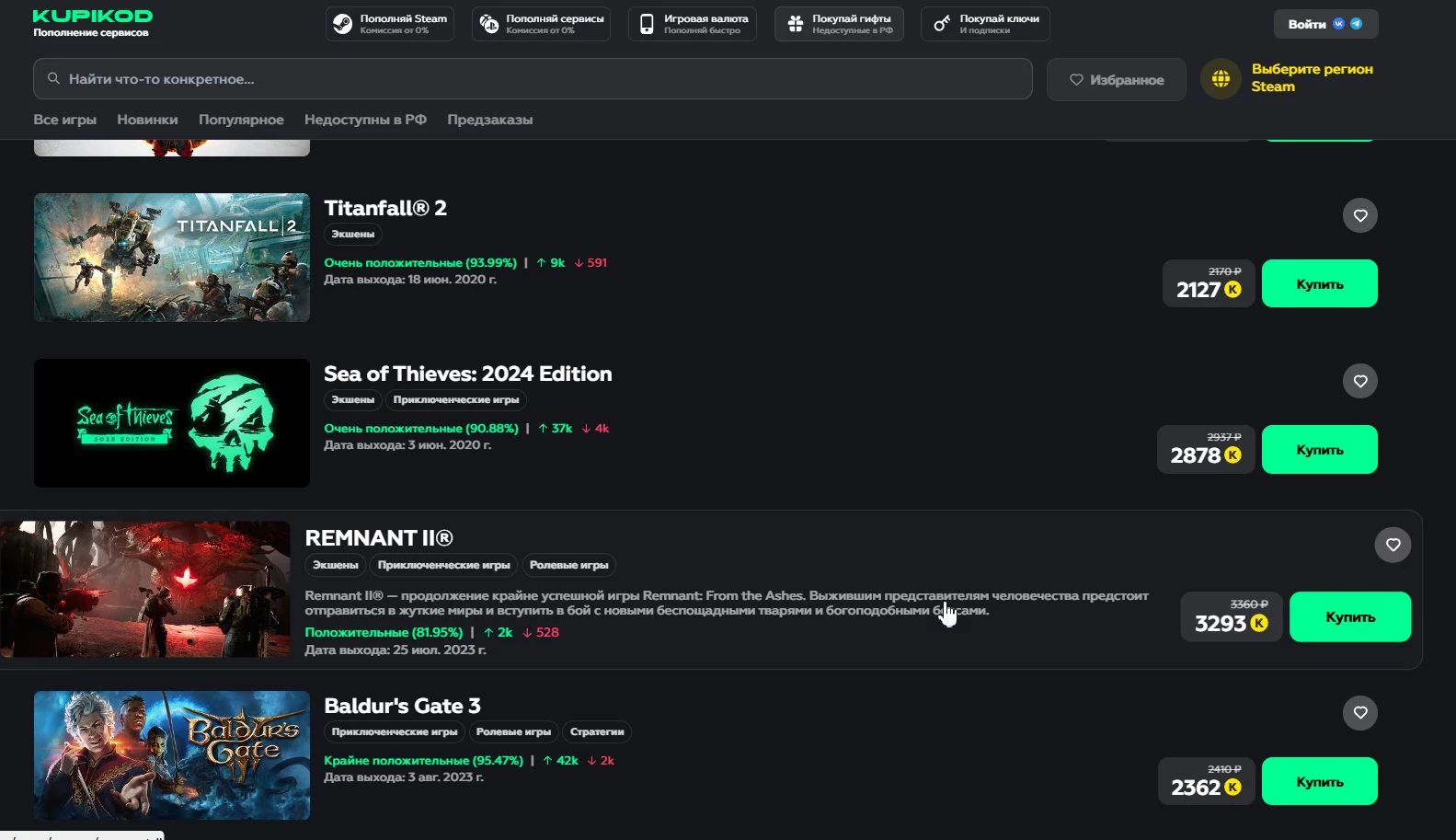Toggle favorite heart for Baldur's Gate 3
1456x840 pixels.
point(1359,712)
